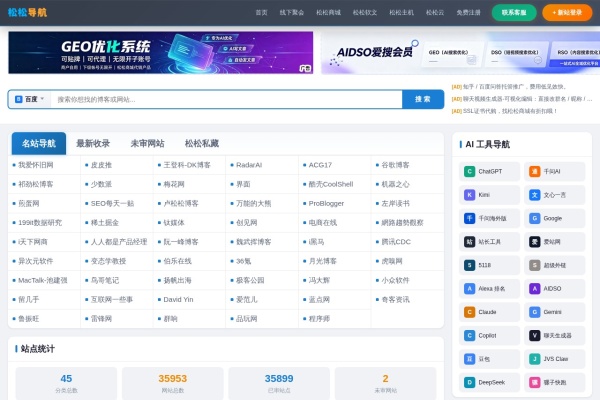Open the GEO优化系统 banner ad
Image resolution: width=600 pixels, height=400 pixels.
tap(161, 52)
